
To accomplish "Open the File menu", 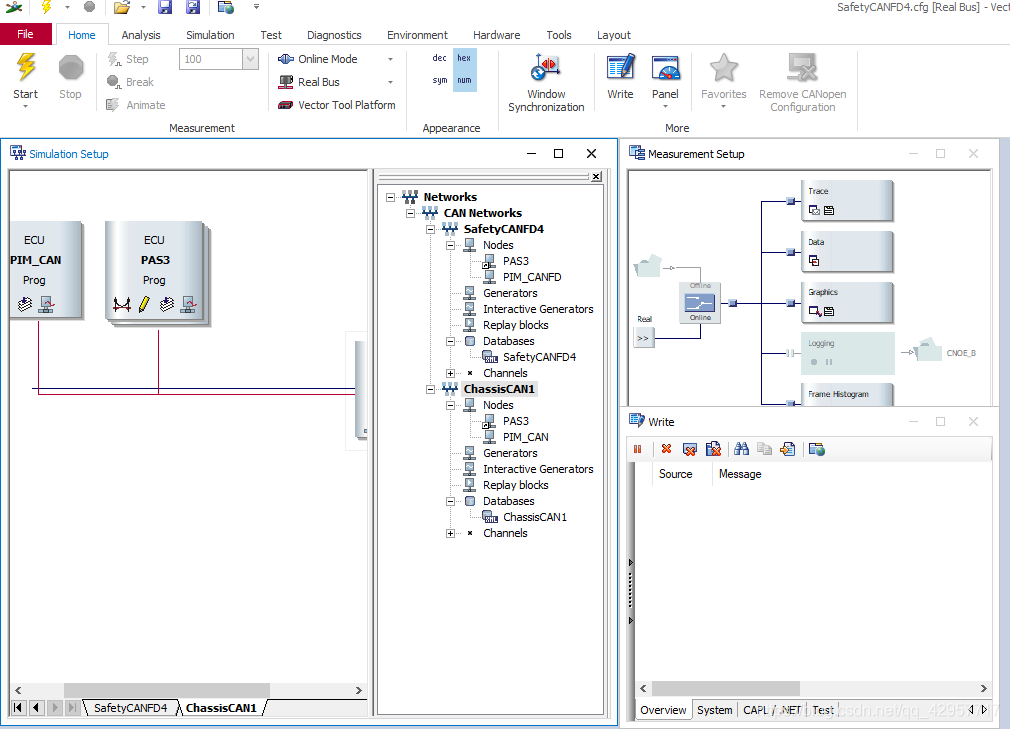I will coord(26,34).
